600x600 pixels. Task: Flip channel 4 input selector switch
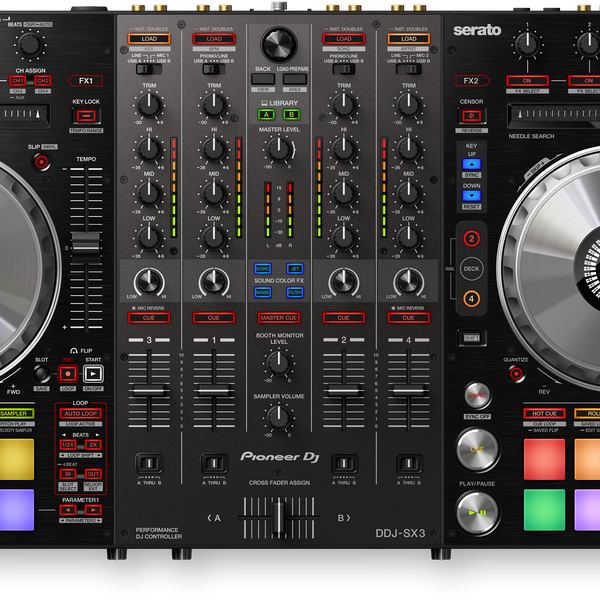pyautogui.click(x=409, y=69)
